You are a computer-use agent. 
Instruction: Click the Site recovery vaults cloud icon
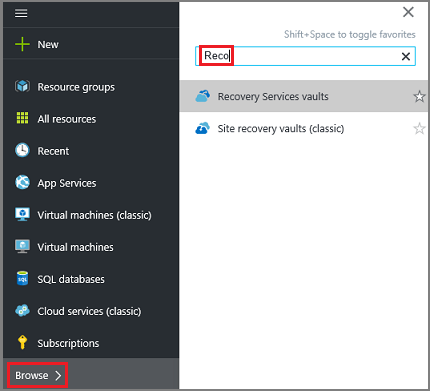[203, 128]
